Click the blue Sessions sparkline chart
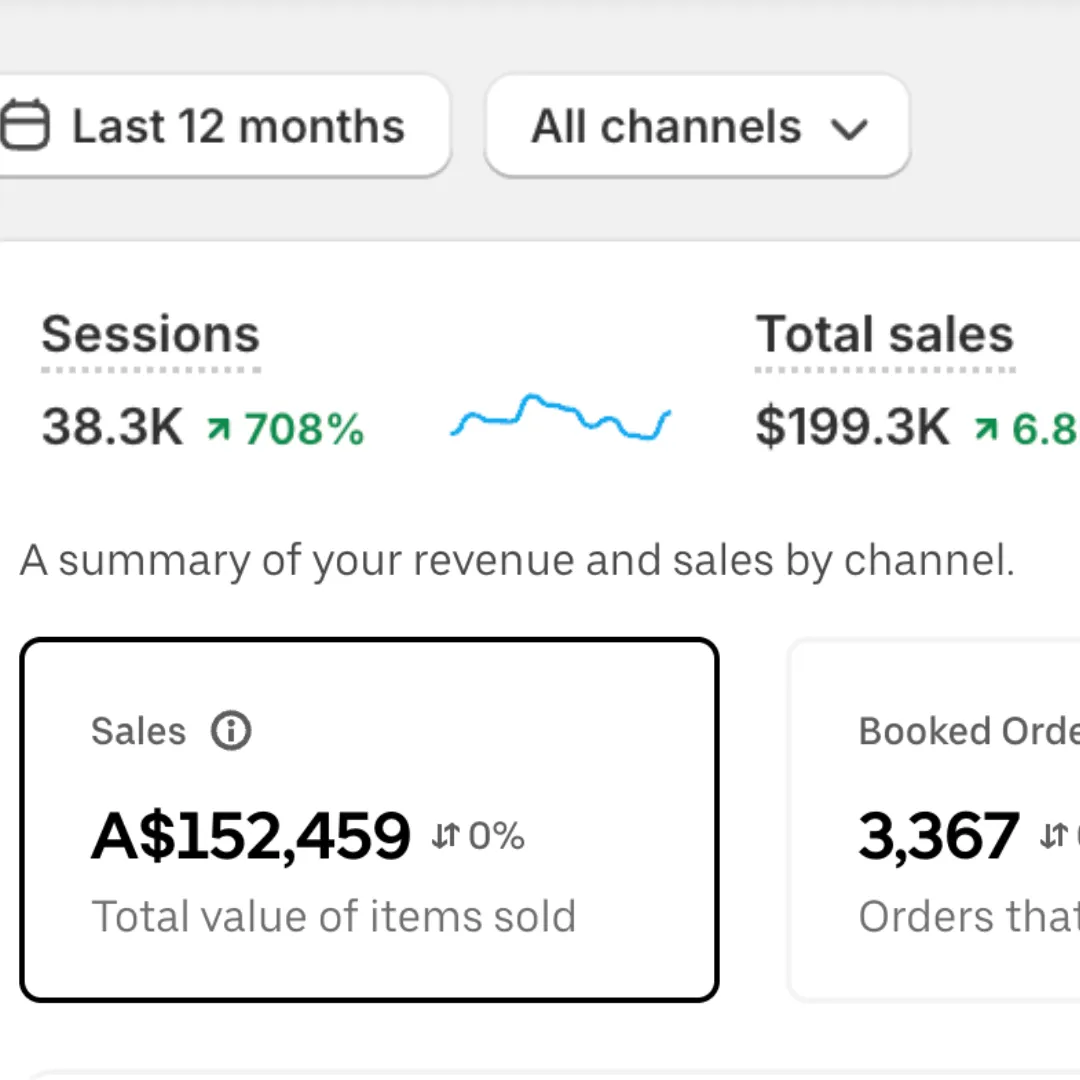This screenshot has height=1080, width=1080. 560,417
